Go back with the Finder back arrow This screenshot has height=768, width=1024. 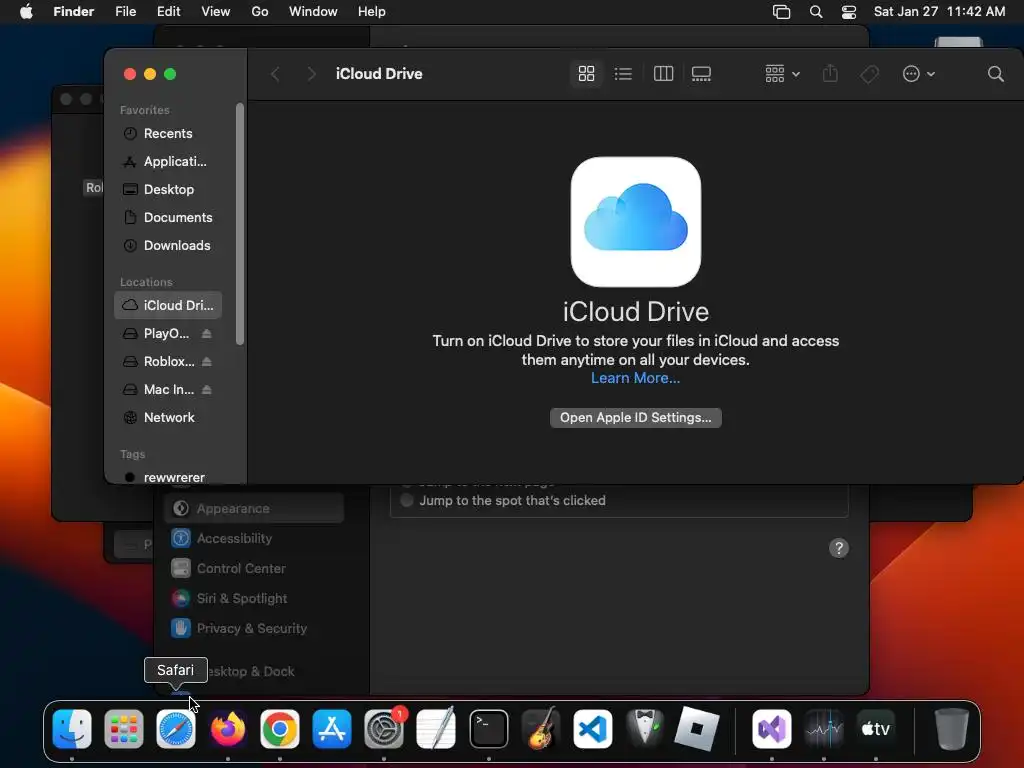point(276,74)
